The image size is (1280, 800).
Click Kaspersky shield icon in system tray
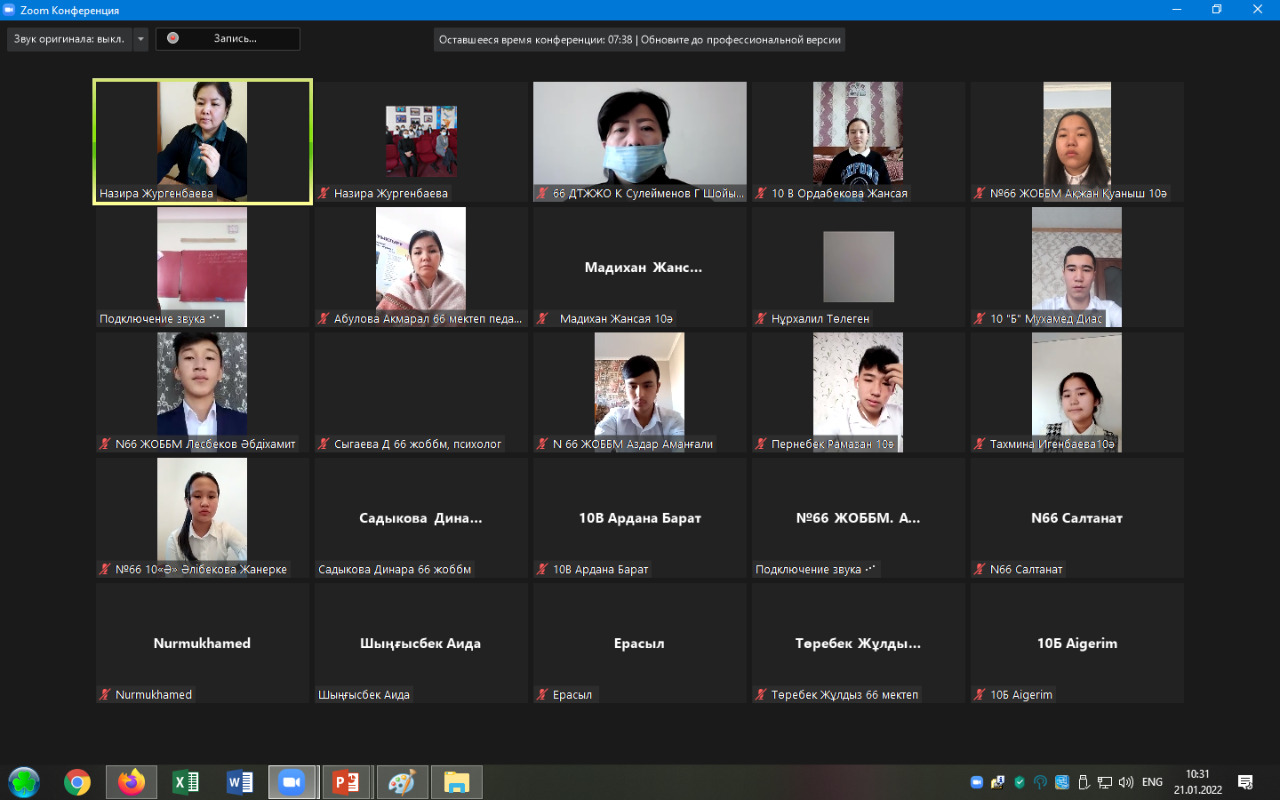[x=1019, y=782]
